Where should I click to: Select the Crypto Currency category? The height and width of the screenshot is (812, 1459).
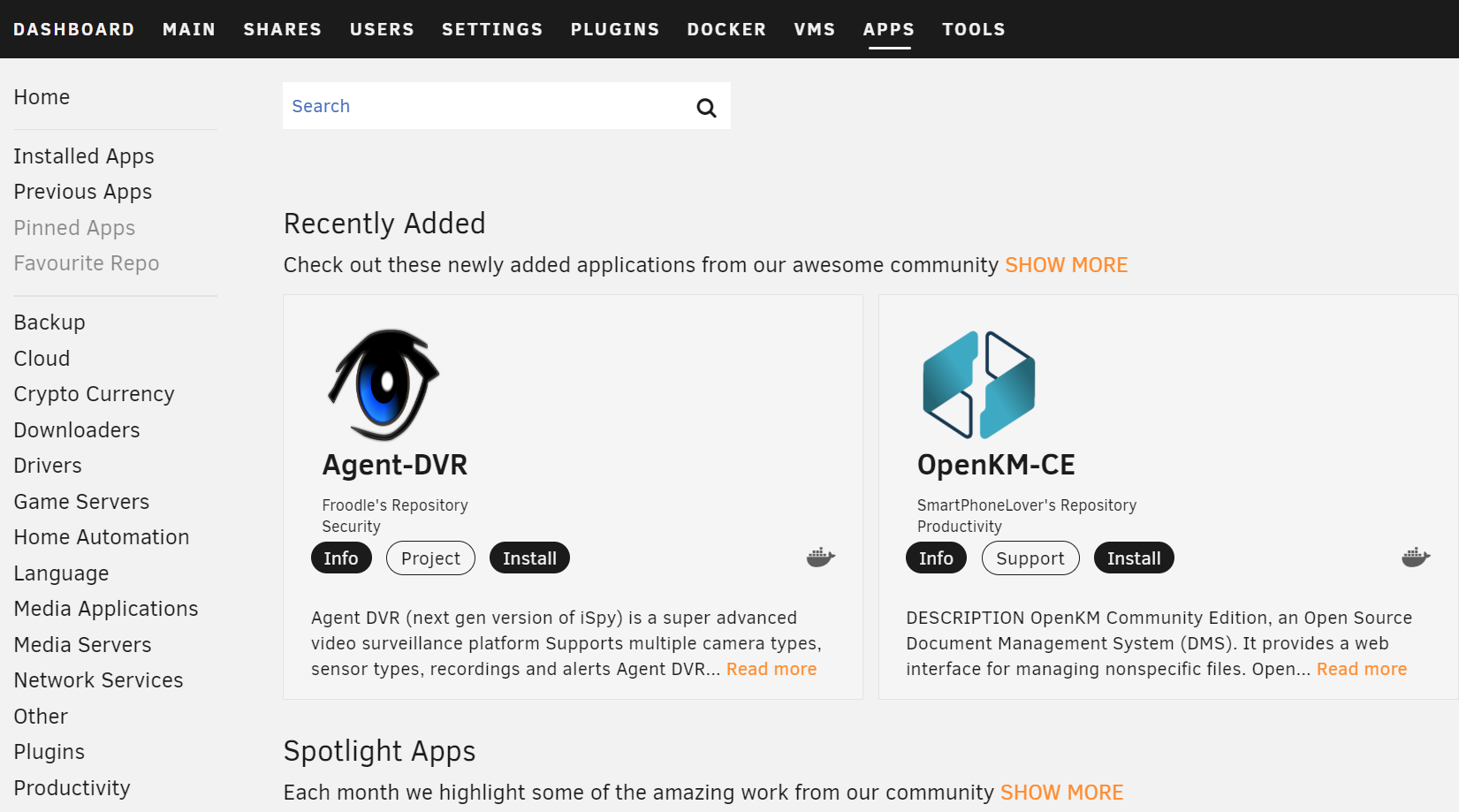[94, 394]
